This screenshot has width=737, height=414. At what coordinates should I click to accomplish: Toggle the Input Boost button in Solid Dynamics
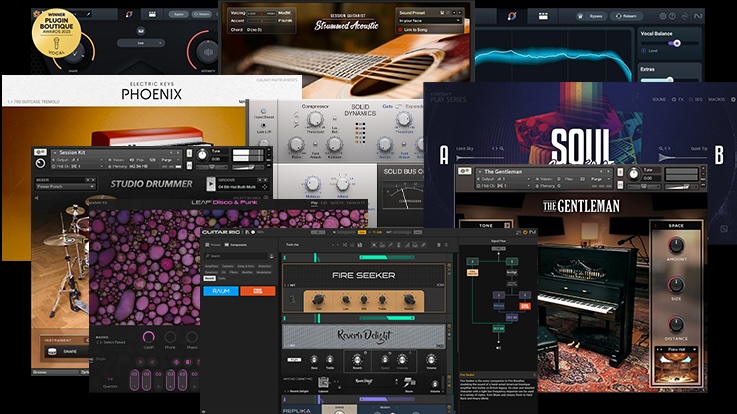(x=263, y=111)
